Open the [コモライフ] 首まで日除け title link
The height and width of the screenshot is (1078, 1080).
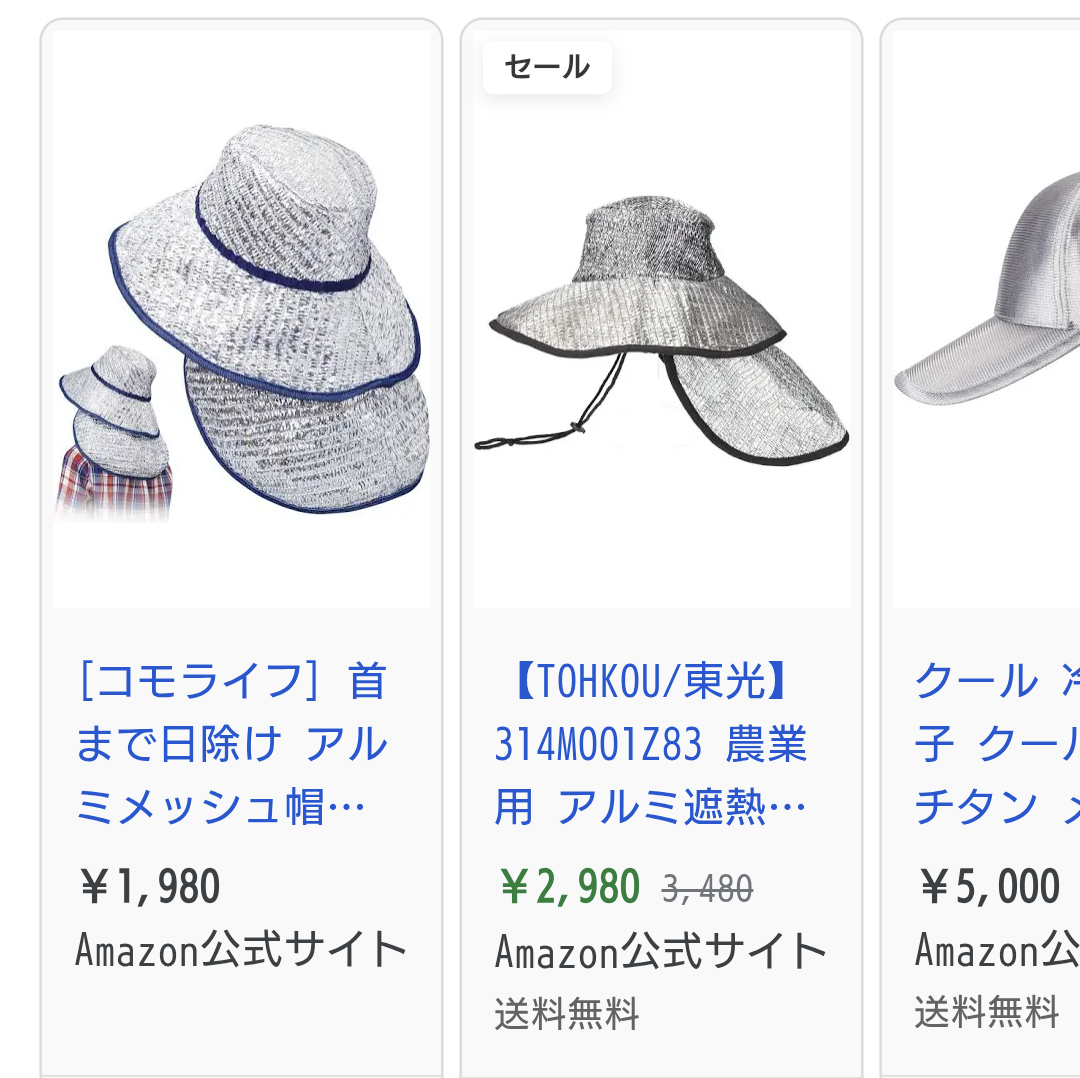[x=232, y=743]
